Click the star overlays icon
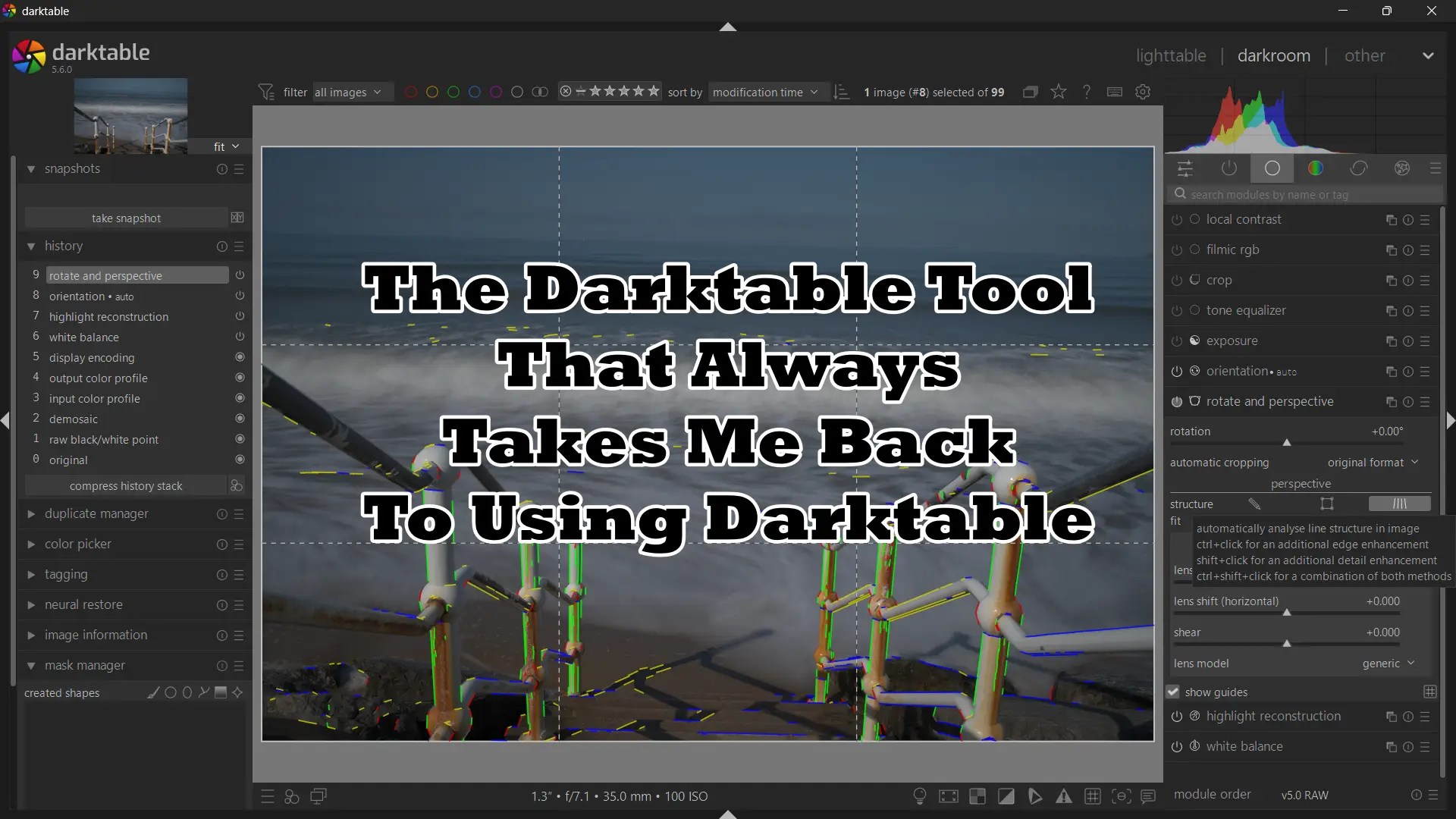Viewport: 1456px width, 819px height. (1059, 93)
